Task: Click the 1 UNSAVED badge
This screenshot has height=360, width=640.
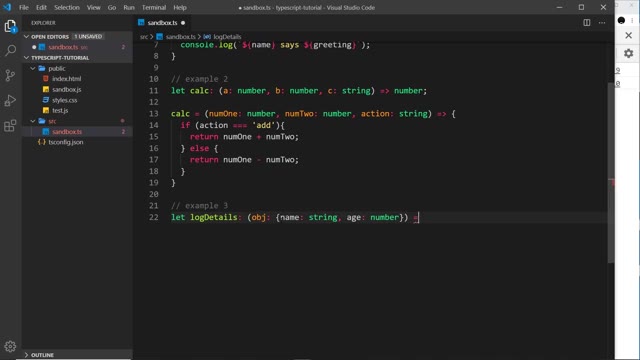Action: (x=88, y=37)
